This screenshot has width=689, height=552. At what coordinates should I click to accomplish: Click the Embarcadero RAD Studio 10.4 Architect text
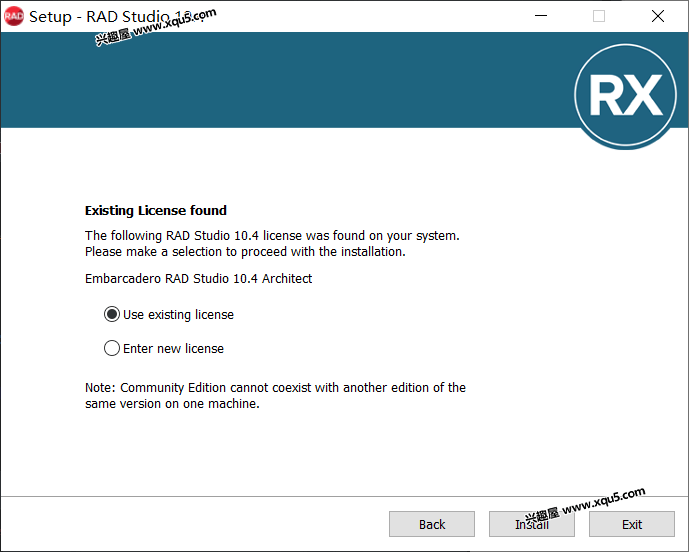pyautogui.click(x=198, y=279)
